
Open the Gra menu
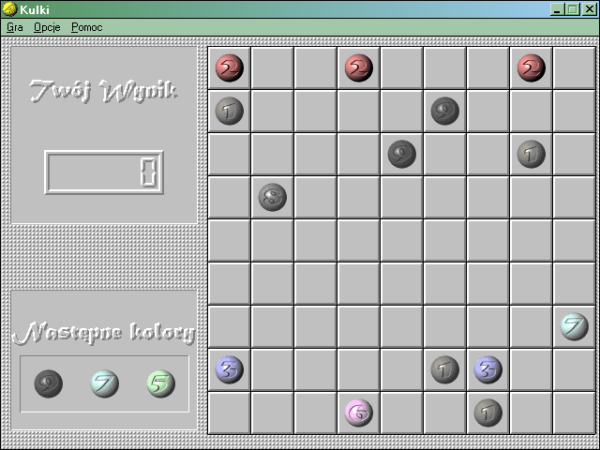(x=14, y=27)
